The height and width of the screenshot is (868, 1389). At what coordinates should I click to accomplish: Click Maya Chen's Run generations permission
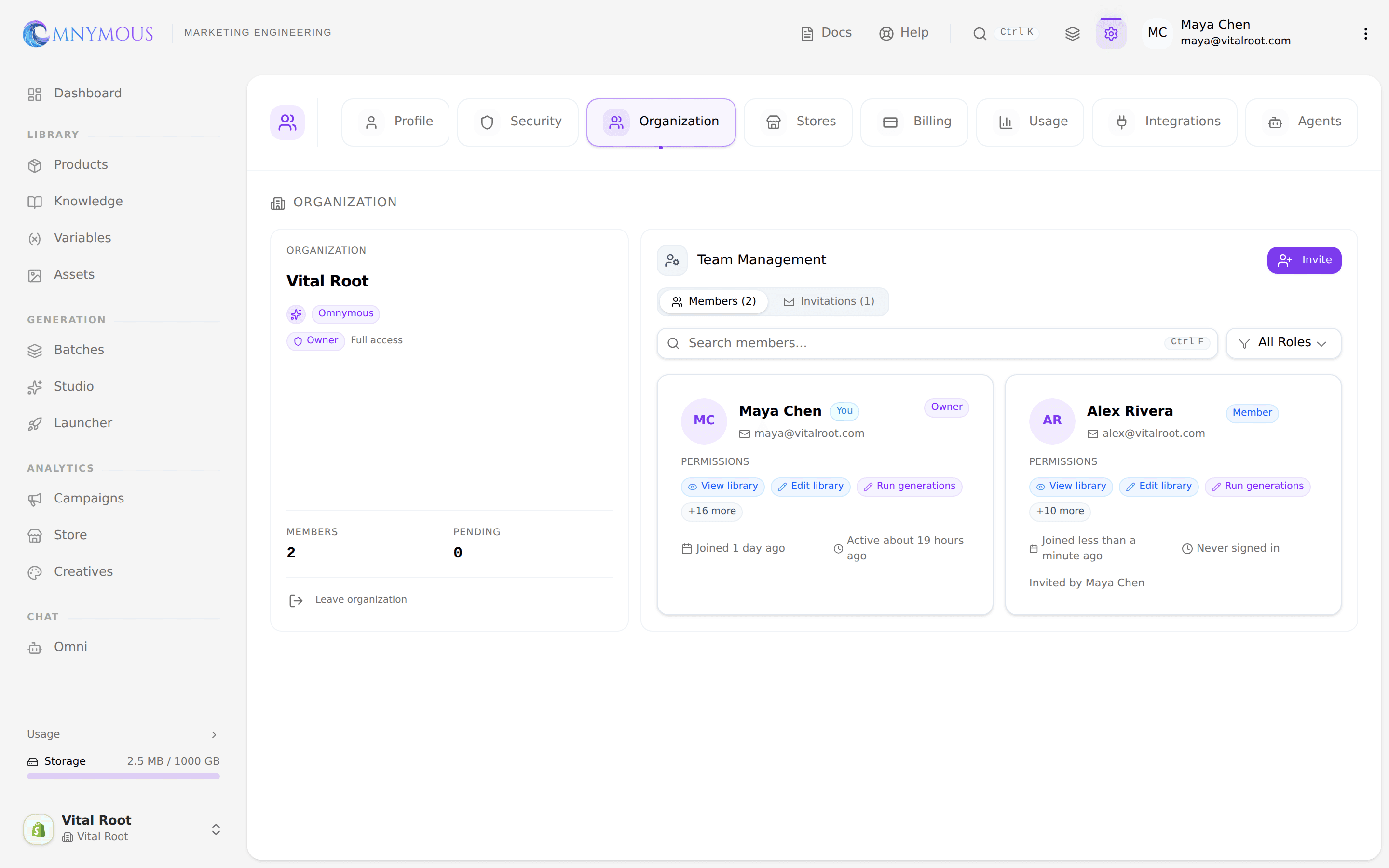(909, 486)
